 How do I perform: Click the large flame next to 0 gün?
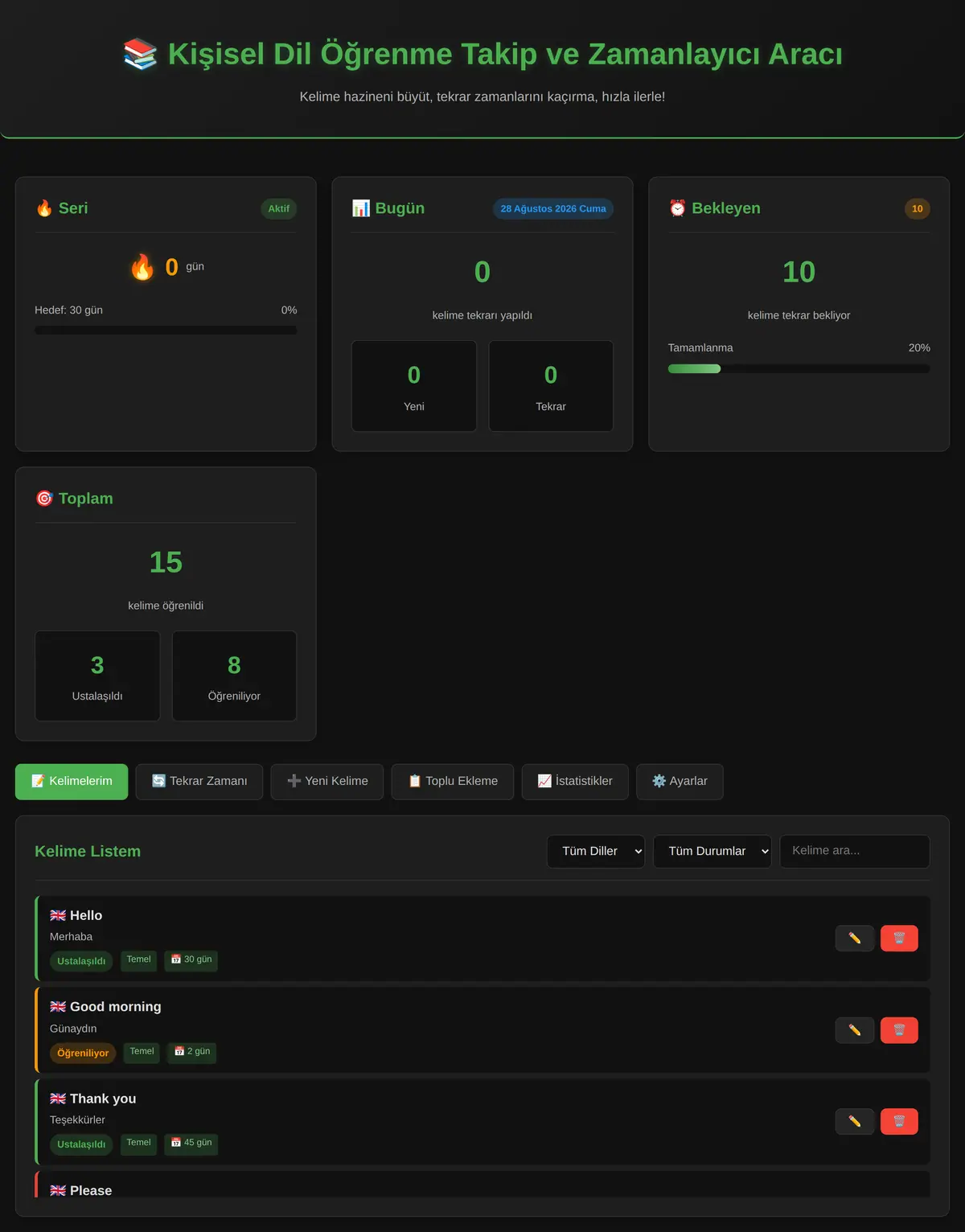pyautogui.click(x=142, y=267)
